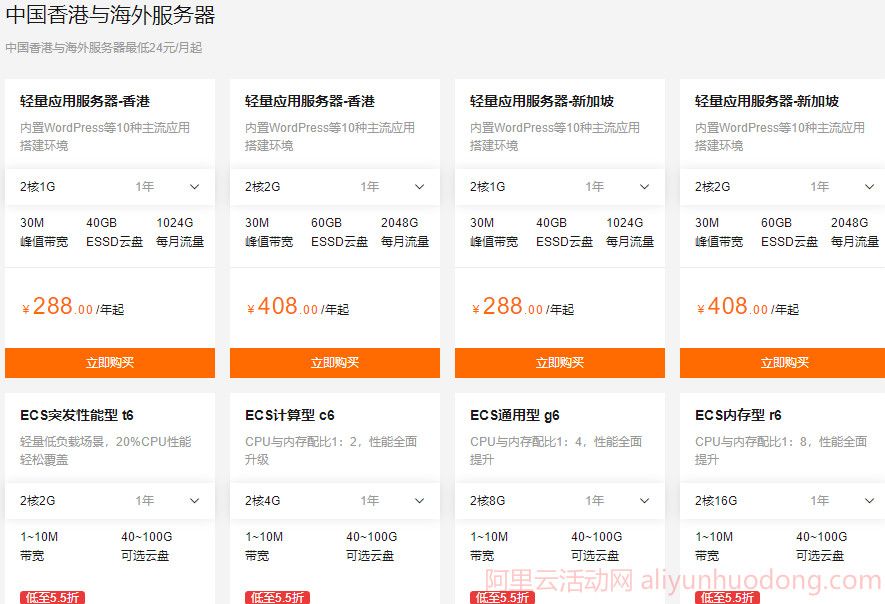Expand the 2核8G dropdown on the ECS通用型 g6 card

tap(560, 501)
